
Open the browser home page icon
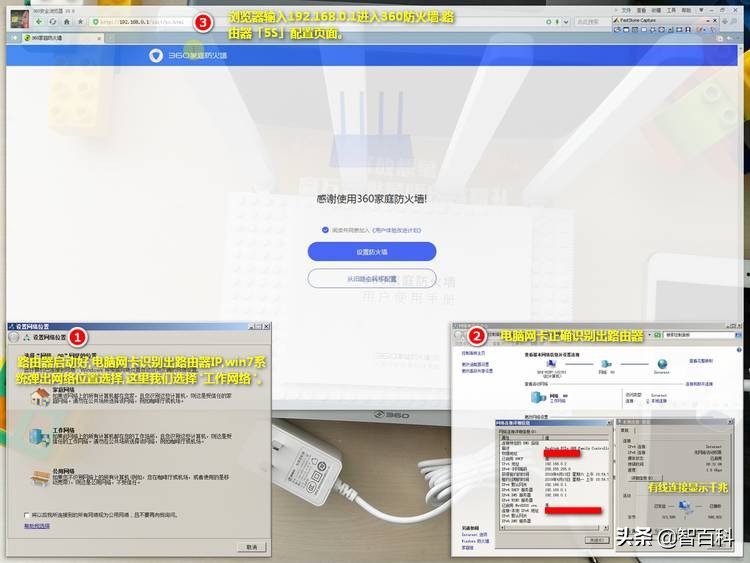[x=66, y=22]
